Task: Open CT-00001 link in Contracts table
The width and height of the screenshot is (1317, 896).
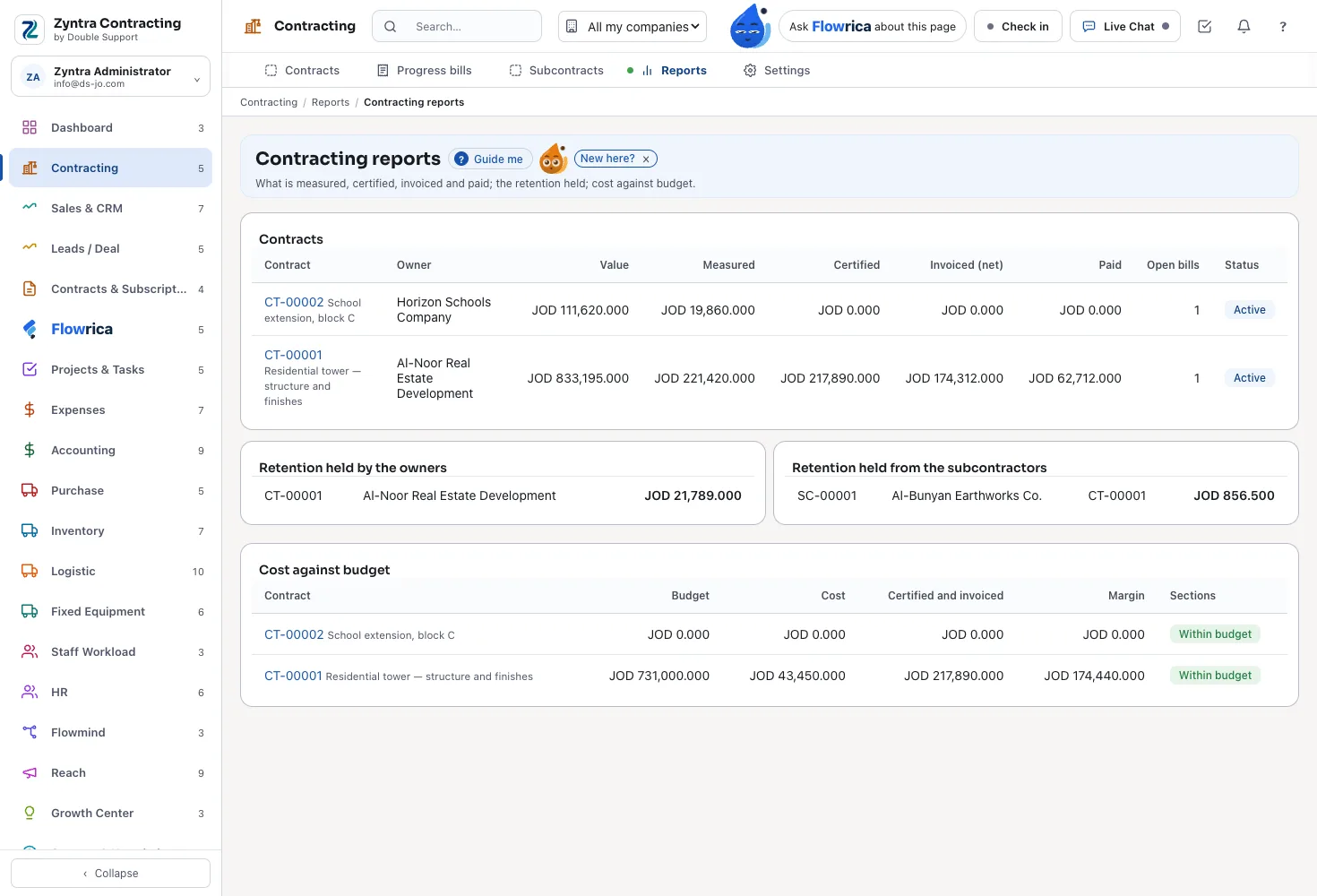Action: (293, 355)
